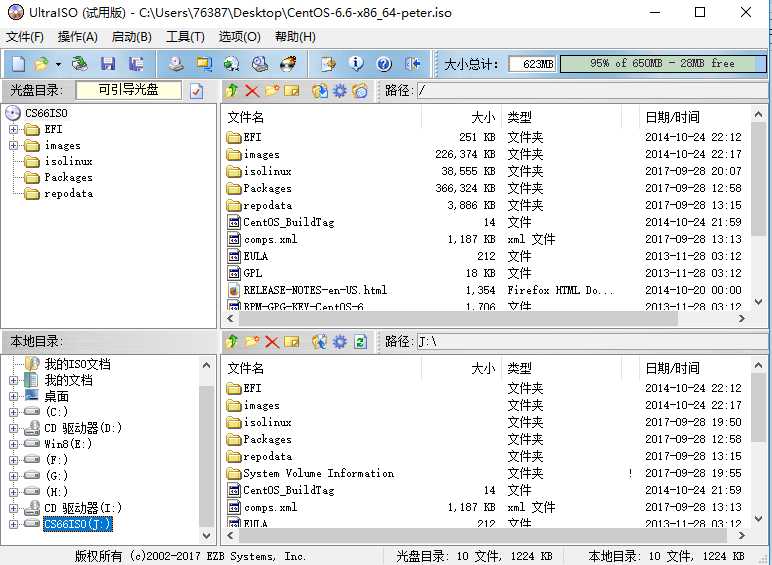Click the 可引导光盘 bootable disc field
Screen dimensions: 772x565
point(129,90)
